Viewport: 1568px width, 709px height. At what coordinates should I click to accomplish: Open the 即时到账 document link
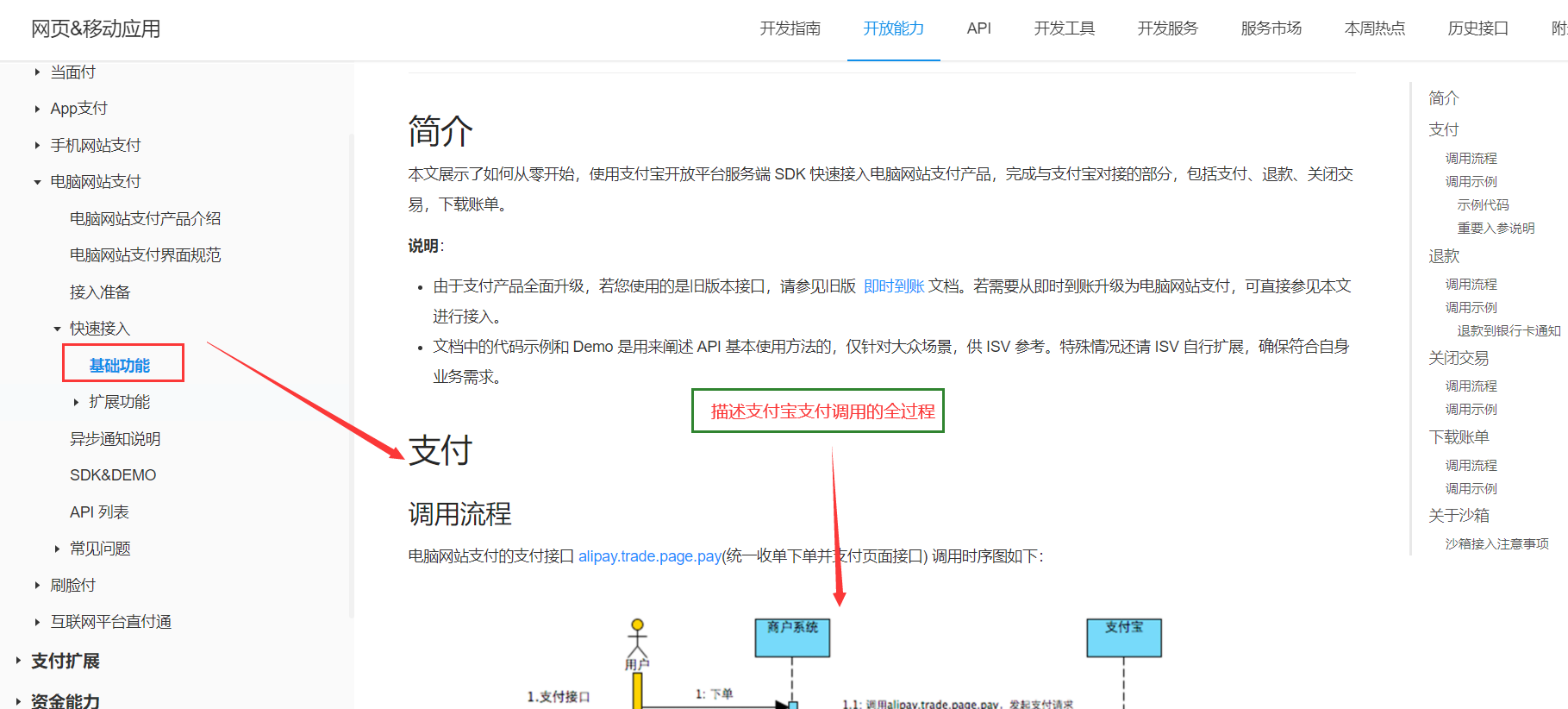(x=894, y=286)
